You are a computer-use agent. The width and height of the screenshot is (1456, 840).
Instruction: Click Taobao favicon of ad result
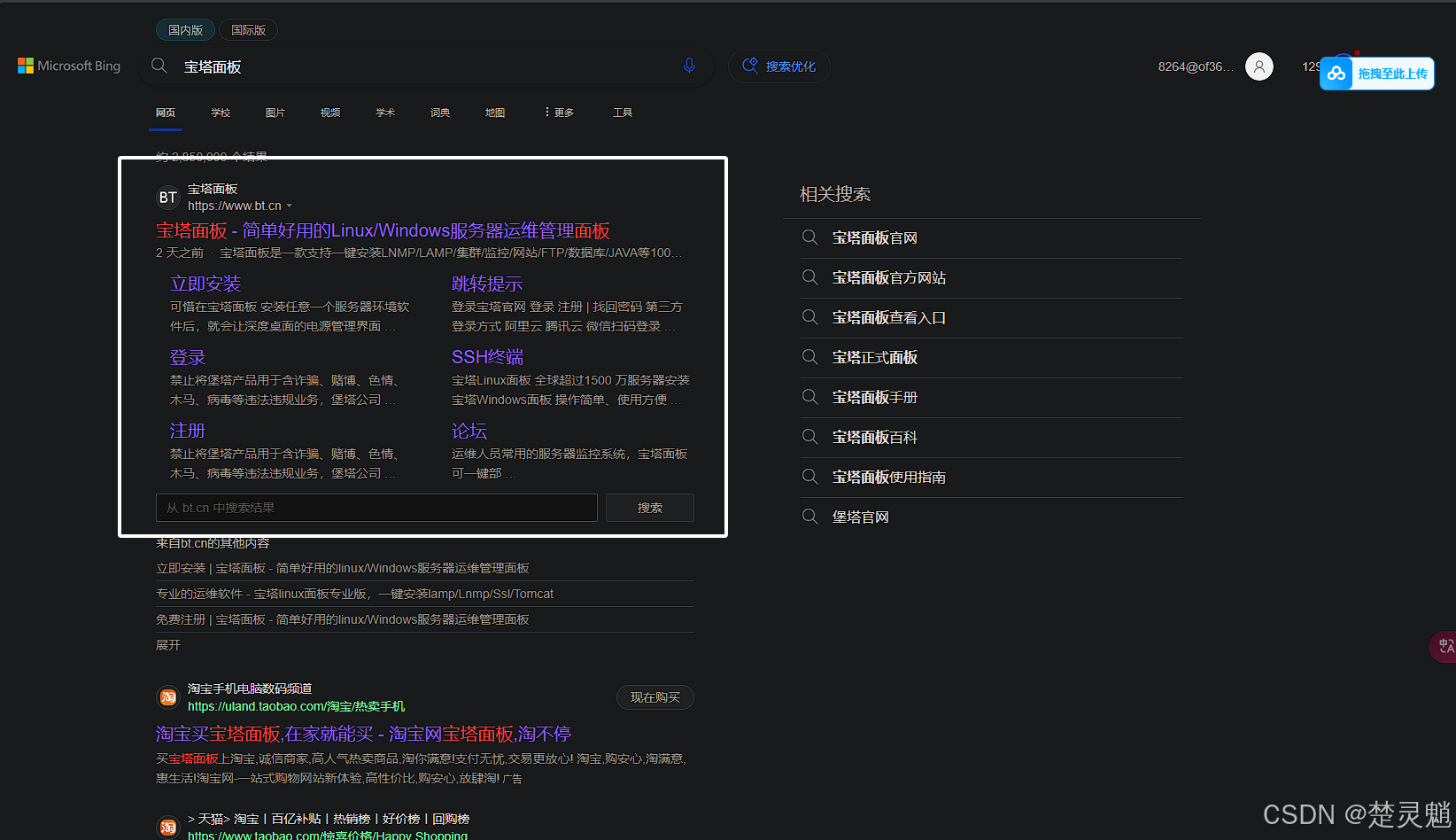pyautogui.click(x=168, y=697)
